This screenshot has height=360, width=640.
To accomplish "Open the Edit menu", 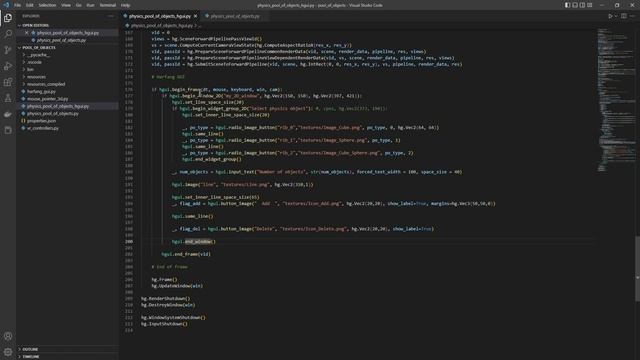I will (x=29, y=5).
